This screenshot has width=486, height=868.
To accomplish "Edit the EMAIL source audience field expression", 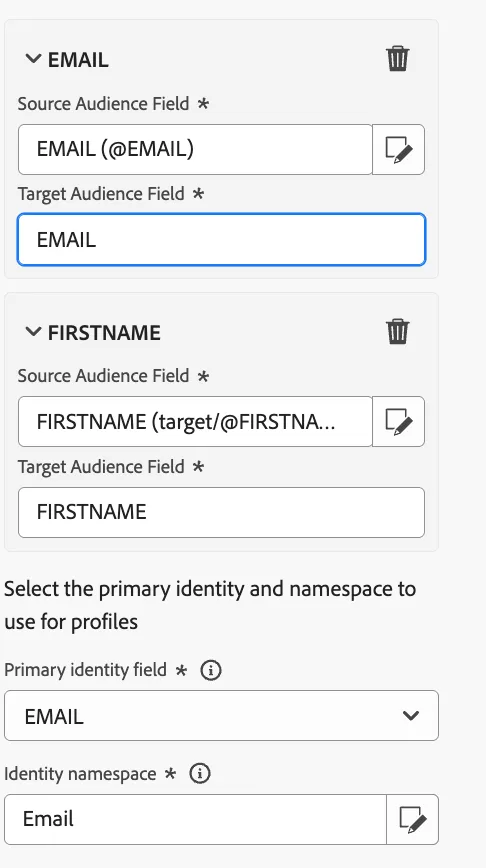I will click(399, 149).
